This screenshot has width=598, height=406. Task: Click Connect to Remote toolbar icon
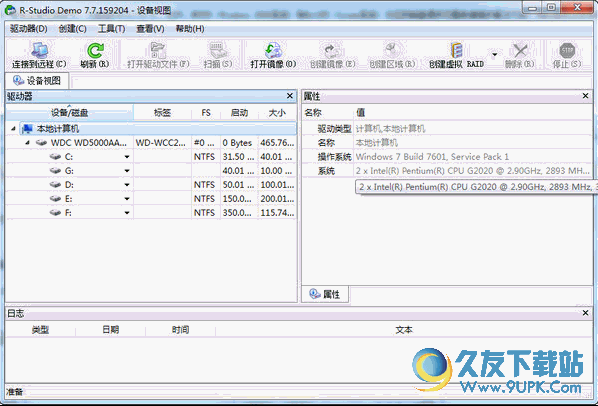click(39, 51)
